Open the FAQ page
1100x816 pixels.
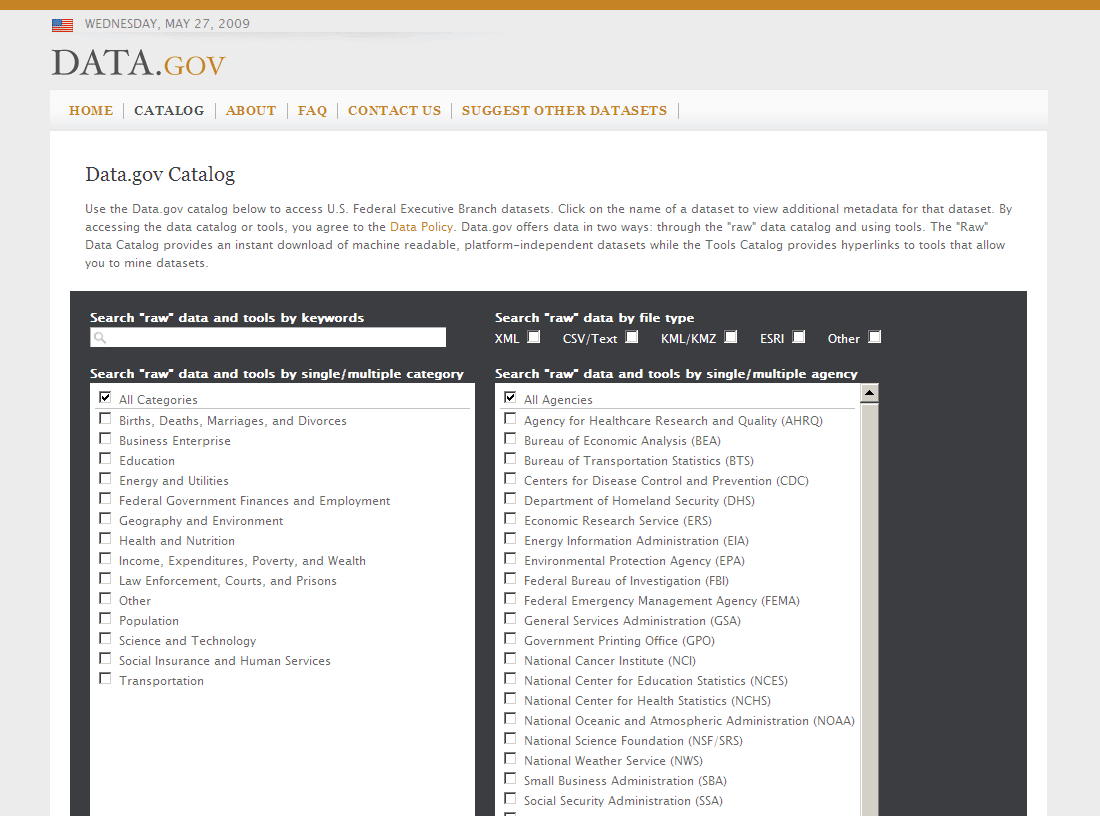point(312,110)
